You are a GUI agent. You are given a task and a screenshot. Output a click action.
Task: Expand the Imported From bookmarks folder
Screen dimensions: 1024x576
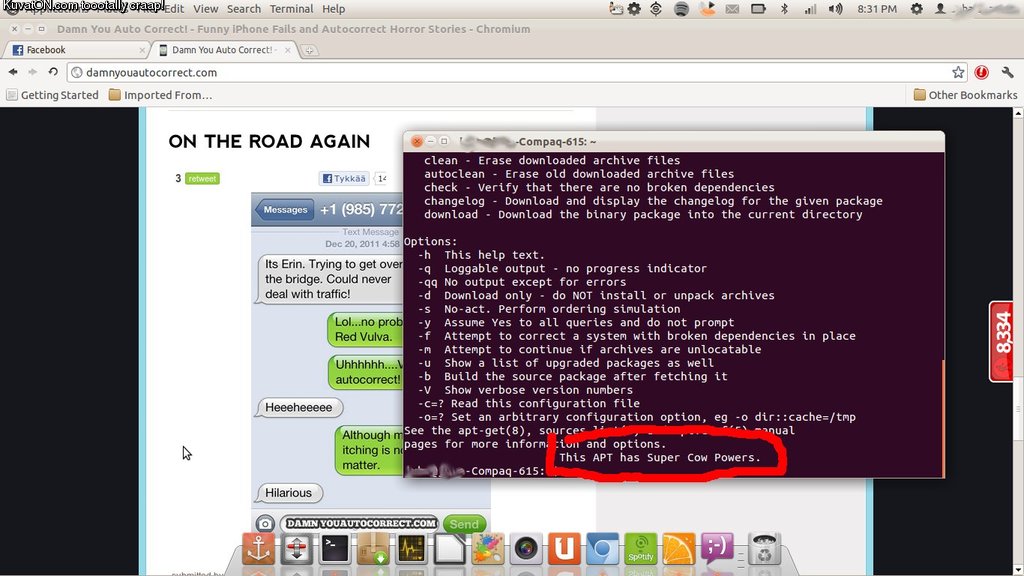click(x=160, y=95)
